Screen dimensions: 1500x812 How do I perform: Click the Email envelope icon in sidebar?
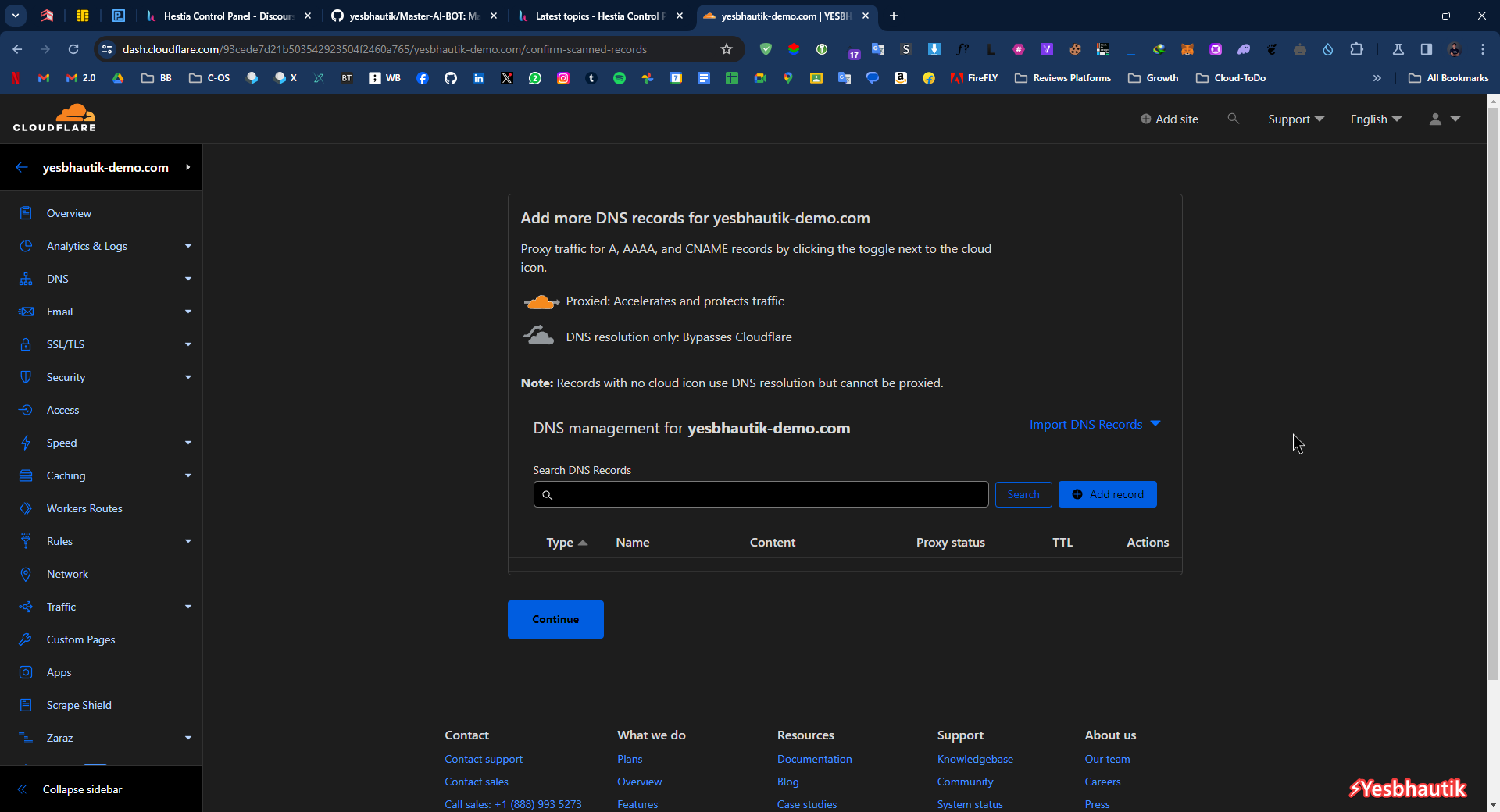tap(26, 312)
